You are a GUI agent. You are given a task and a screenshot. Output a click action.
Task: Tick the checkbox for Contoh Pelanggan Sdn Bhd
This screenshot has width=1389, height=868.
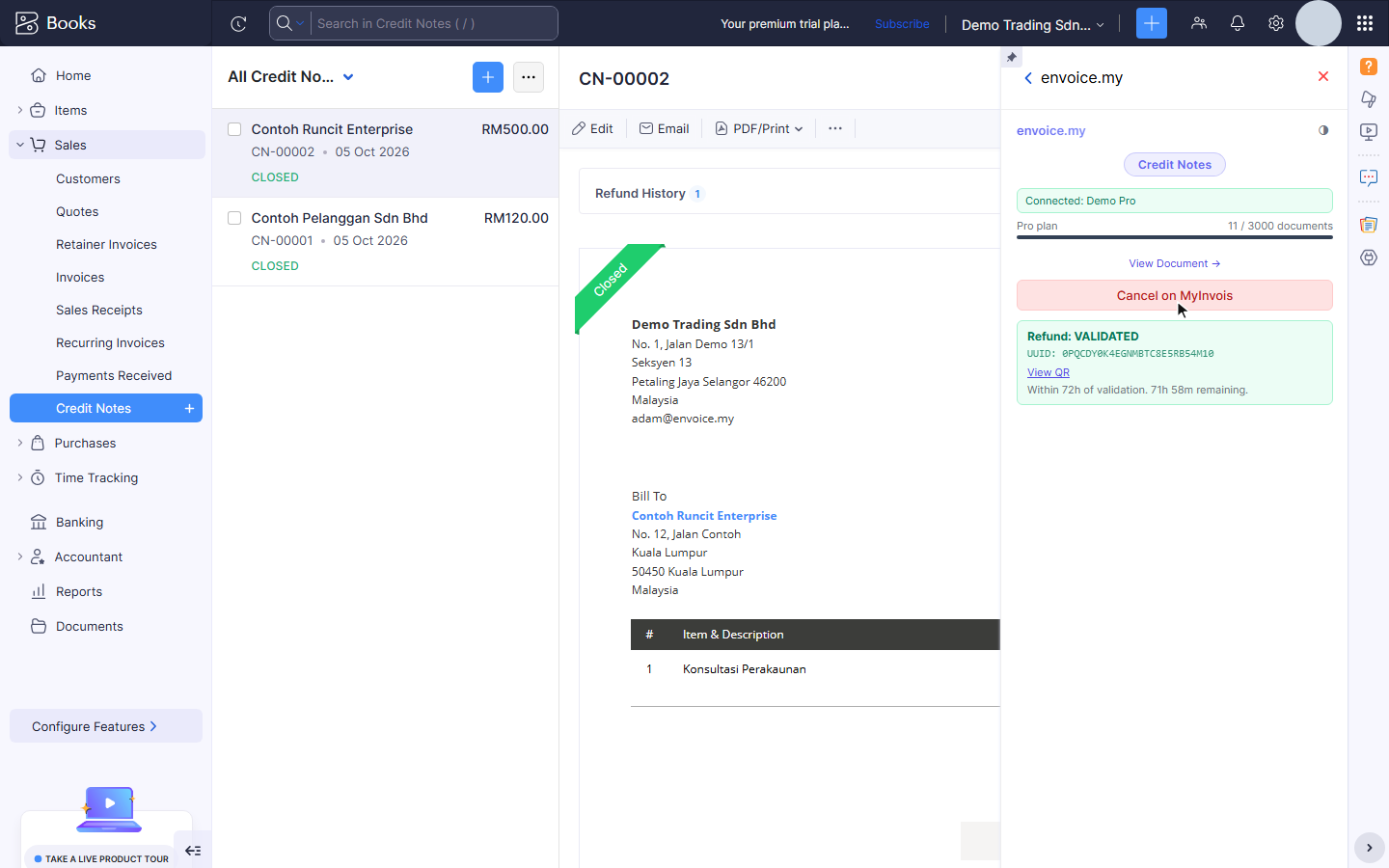(234, 218)
